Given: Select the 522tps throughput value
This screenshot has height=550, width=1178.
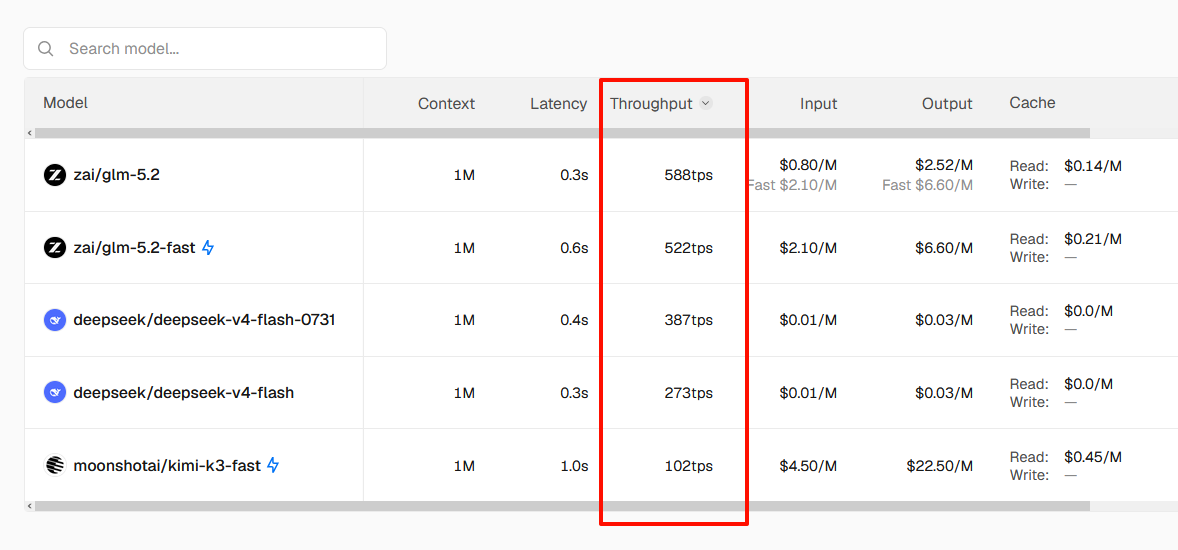Looking at the screenshot, I should tap(689, 248).
